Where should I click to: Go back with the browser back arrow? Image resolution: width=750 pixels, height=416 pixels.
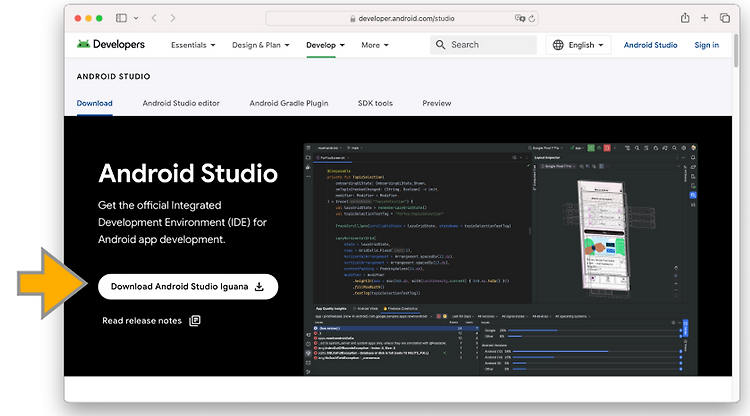(154, 18)
